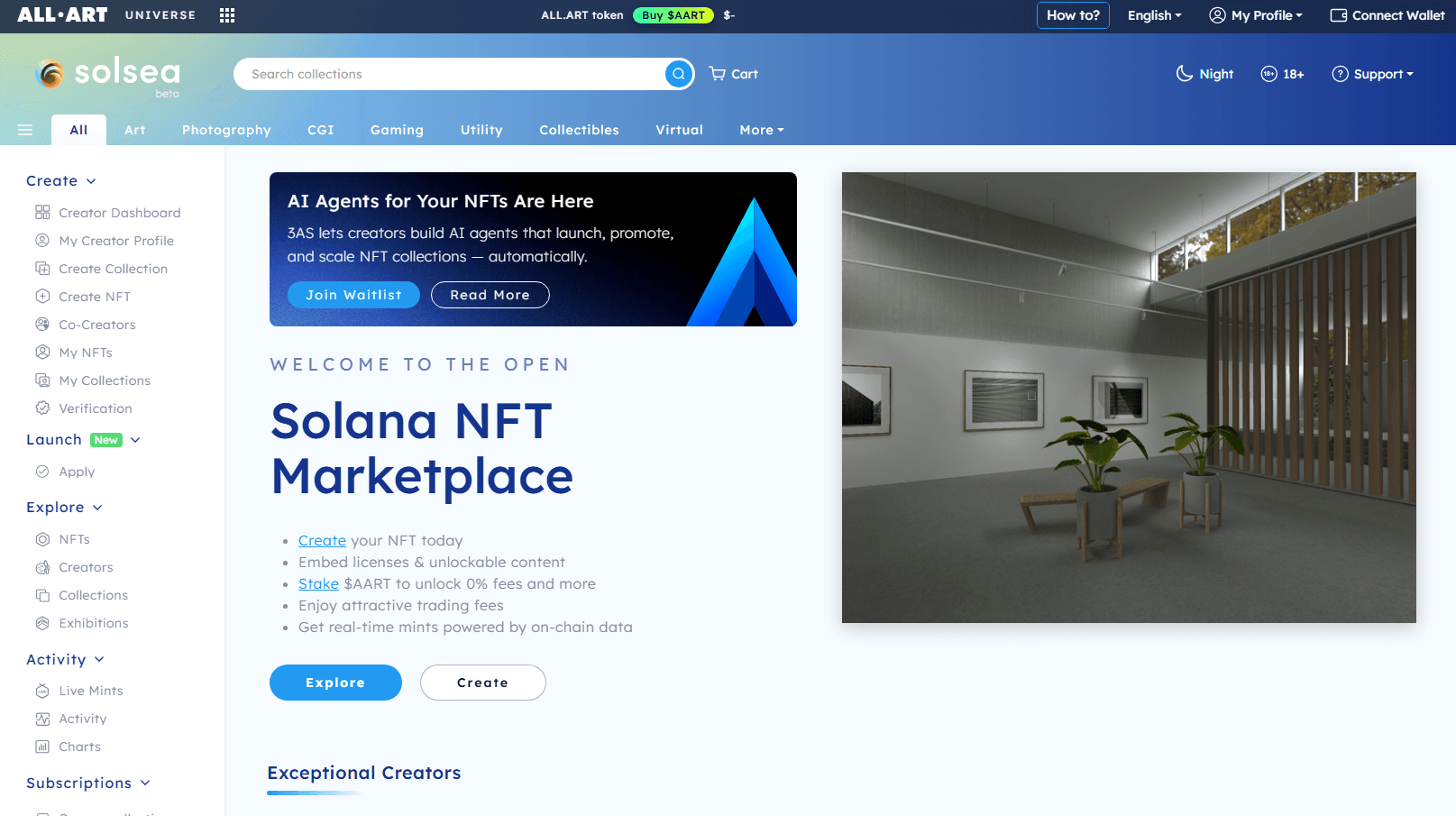1456x816 pixels.
Task: Open Live Mints in sidebar
Action: pyautogui.click(x=90, y=691)
